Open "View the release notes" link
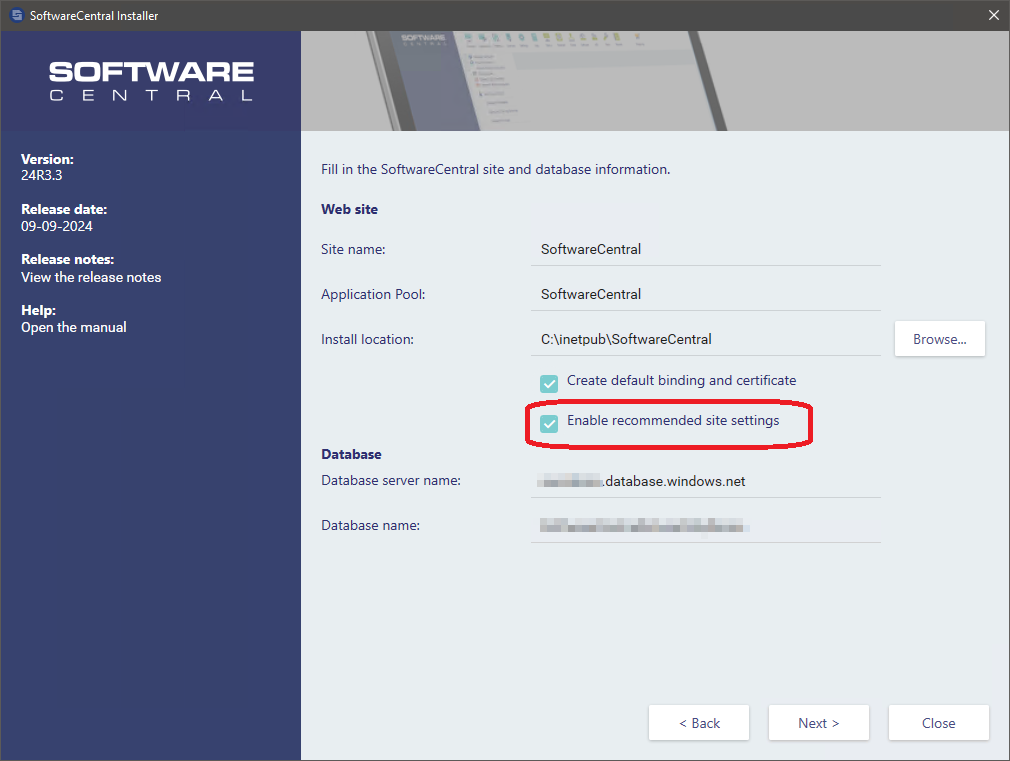 click(x=90, y=277)
